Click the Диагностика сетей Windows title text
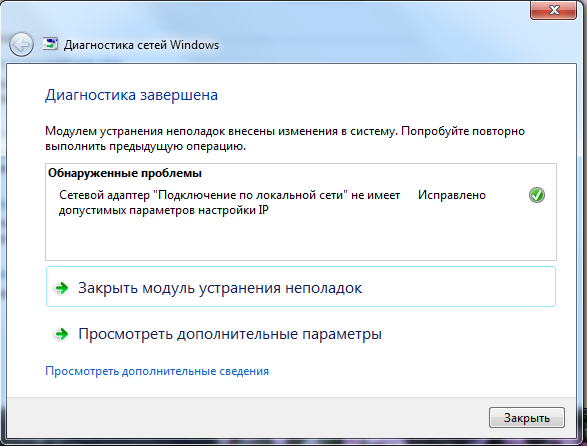Screen dimensions: 587x446 (x=141, y=45)
